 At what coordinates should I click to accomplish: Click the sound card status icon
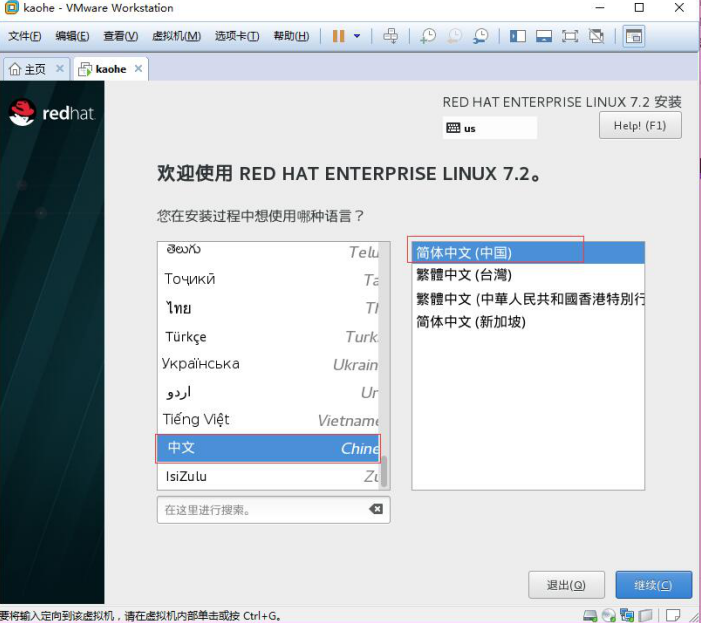click(645, 616)
